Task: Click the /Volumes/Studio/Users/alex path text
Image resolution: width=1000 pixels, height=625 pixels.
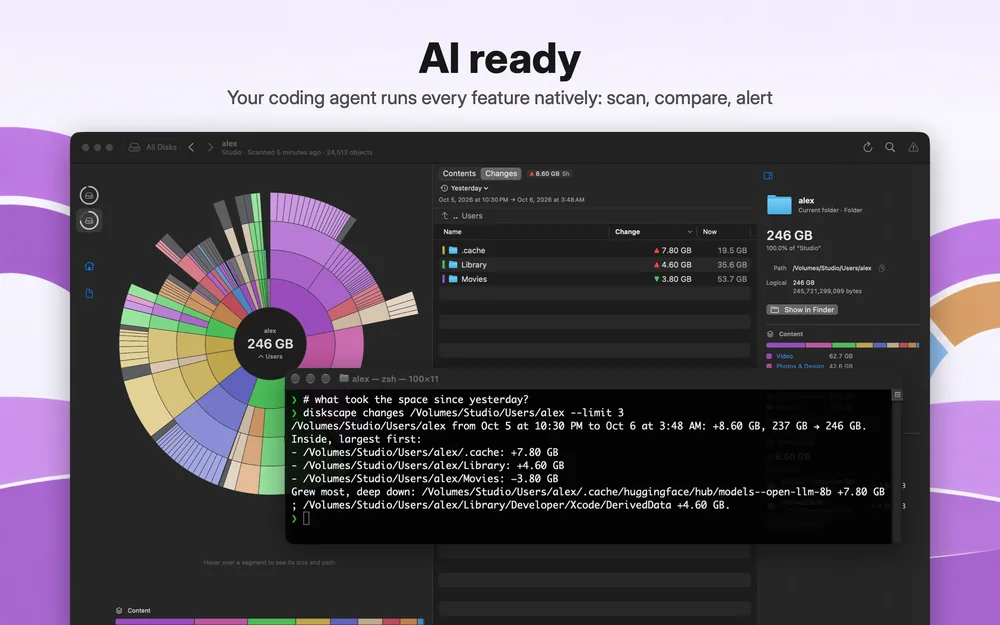Action: pos(832,268)
